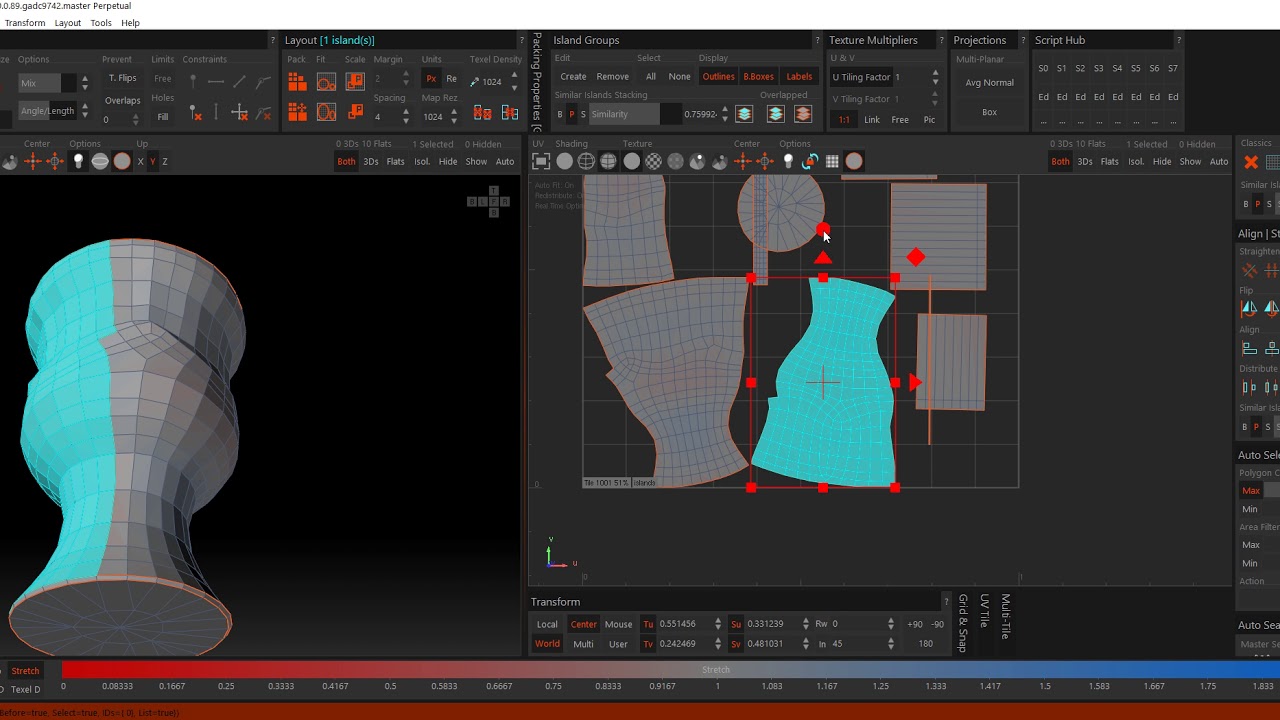This screenshot has height=720, width=1280.
Task: Switch units to Px
Action: click(x=431, y=79)
